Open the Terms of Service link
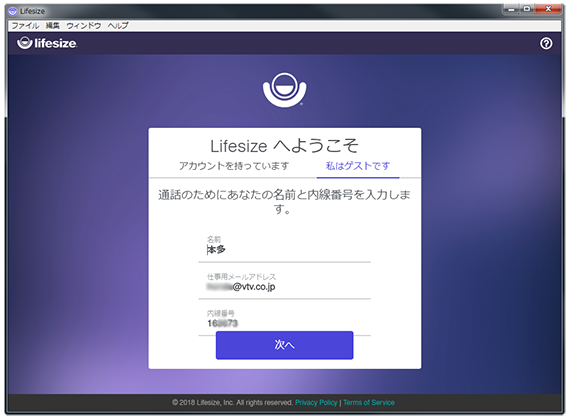The height and width of the screenshot is (417, 567). click(x=369, y=403)
